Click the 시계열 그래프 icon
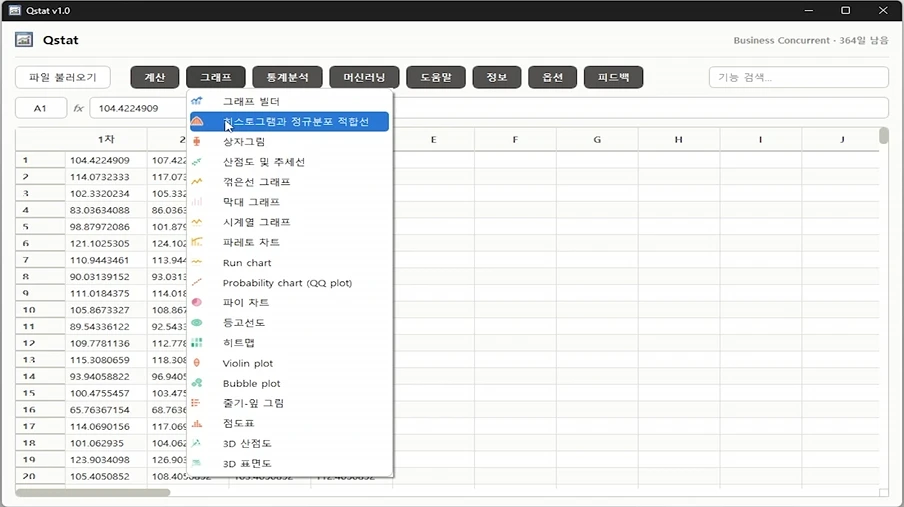 197,222
